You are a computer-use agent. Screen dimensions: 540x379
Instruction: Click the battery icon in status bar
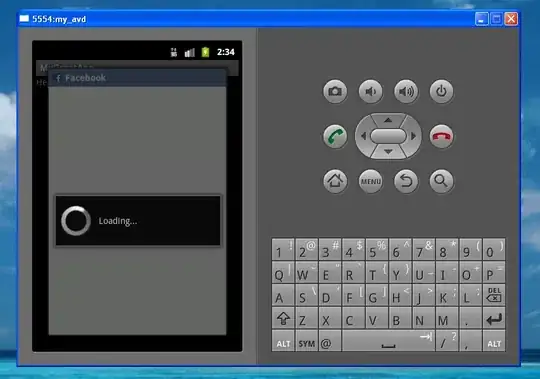206,52
